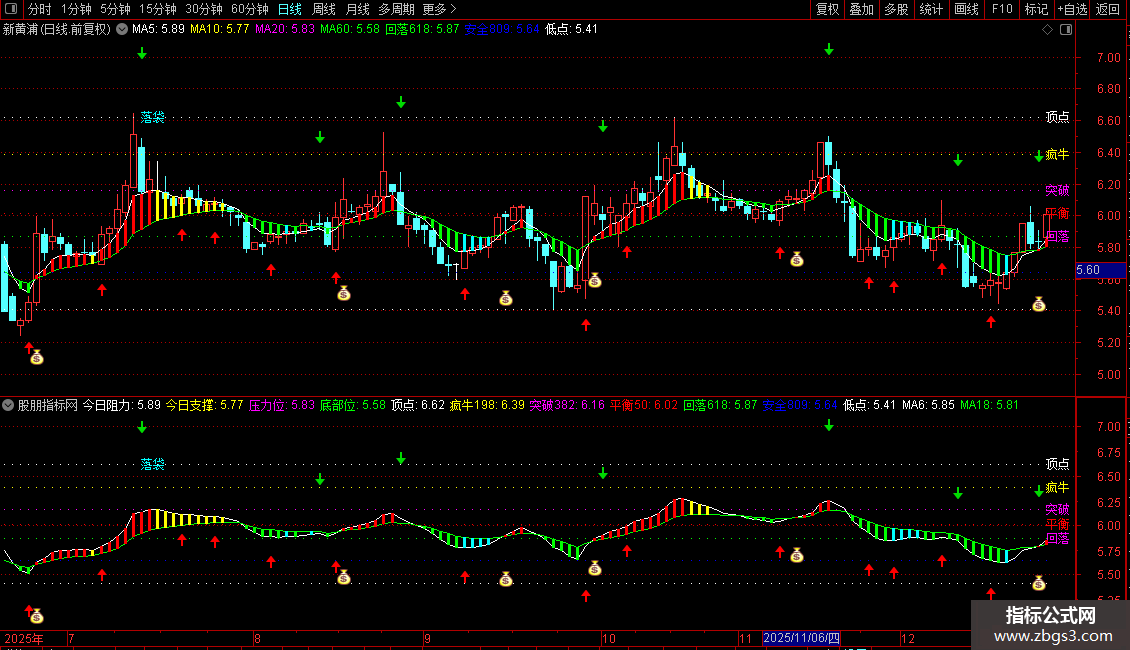Click the MA6: 5.85 label
Image resolution: width=1130 pixels, height=650 pixels.
[928, 405]
